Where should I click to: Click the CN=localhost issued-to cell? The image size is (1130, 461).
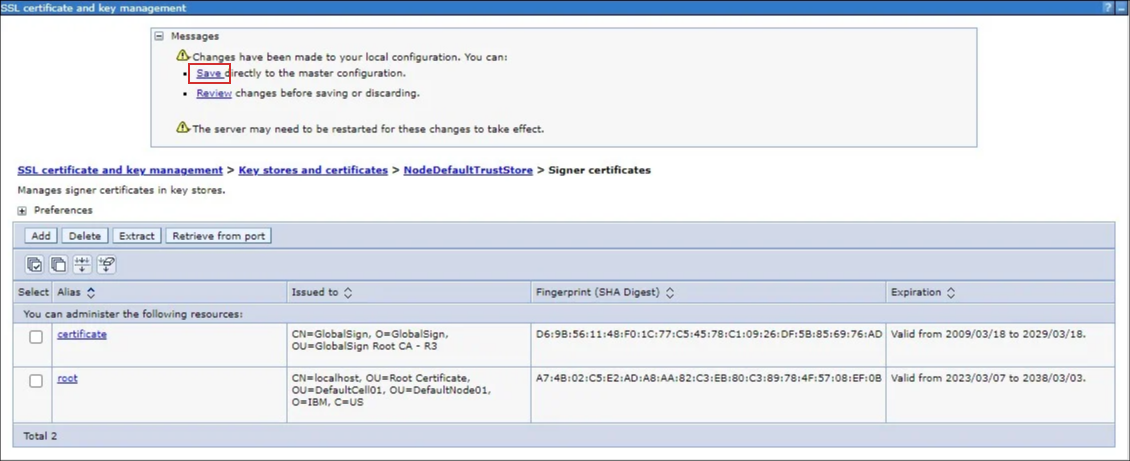(x=409, y=395)
